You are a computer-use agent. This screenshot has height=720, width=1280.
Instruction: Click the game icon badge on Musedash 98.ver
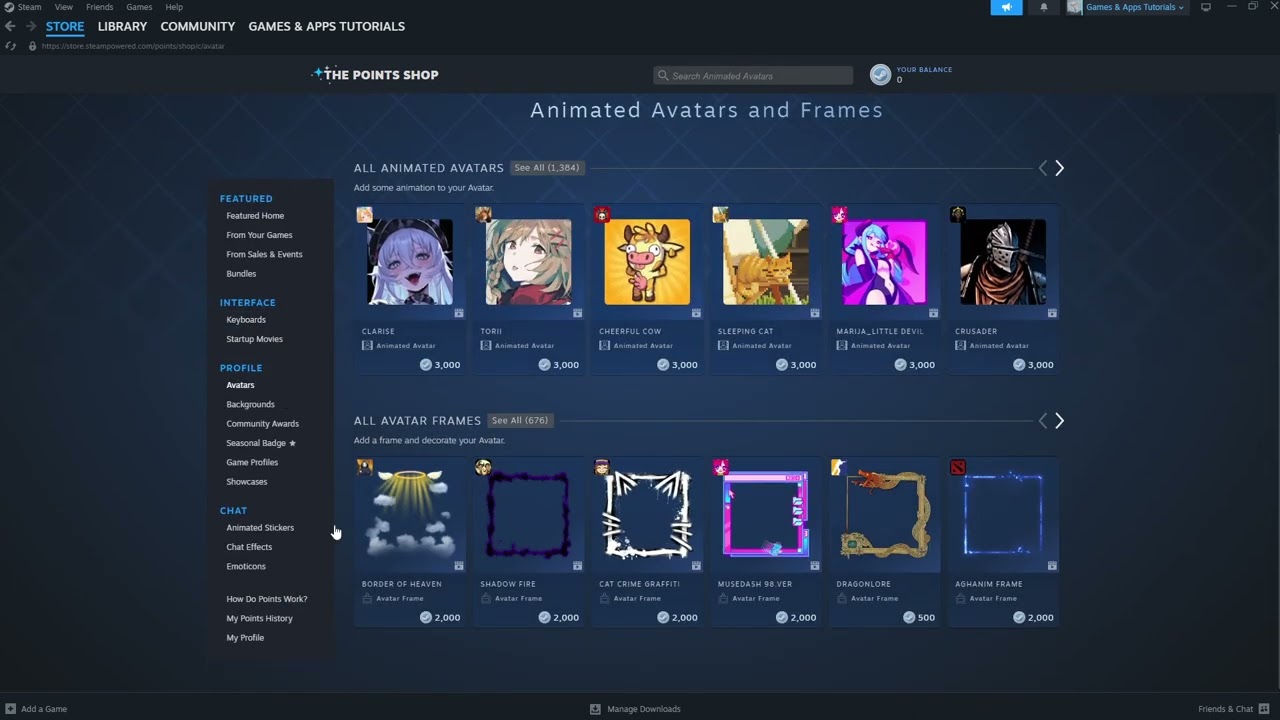[x=721, y=467]
